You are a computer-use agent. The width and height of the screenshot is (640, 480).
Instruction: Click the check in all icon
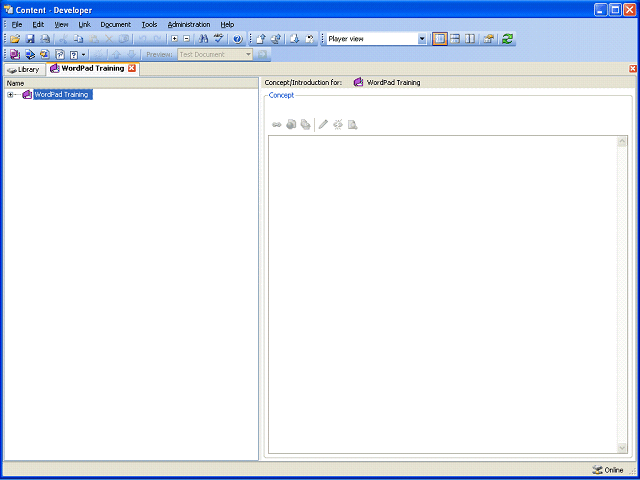(x=276, y=39)
